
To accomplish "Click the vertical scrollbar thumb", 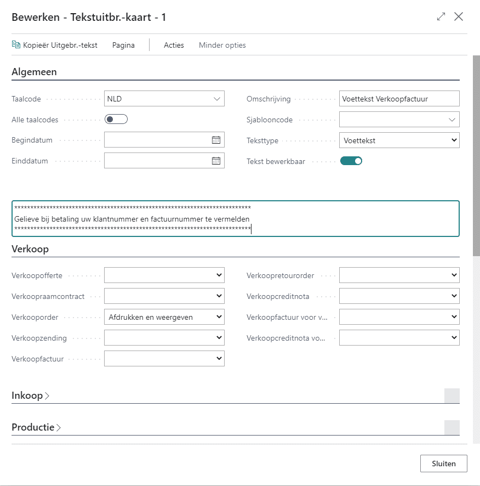I will 476,156.
